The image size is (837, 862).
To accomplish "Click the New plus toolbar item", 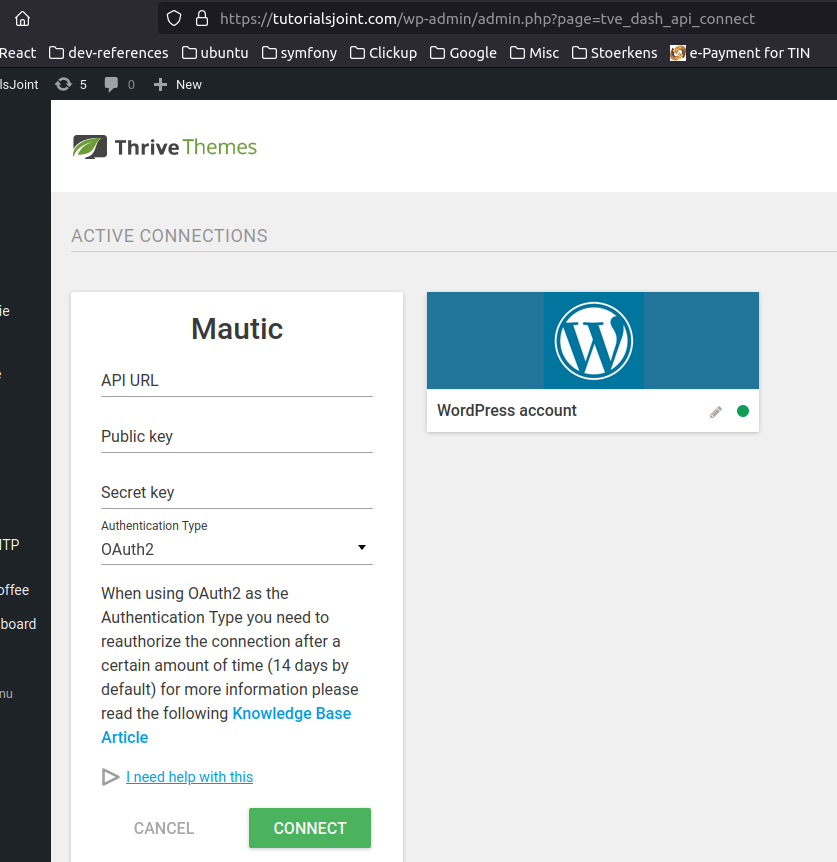I will 178,84.
